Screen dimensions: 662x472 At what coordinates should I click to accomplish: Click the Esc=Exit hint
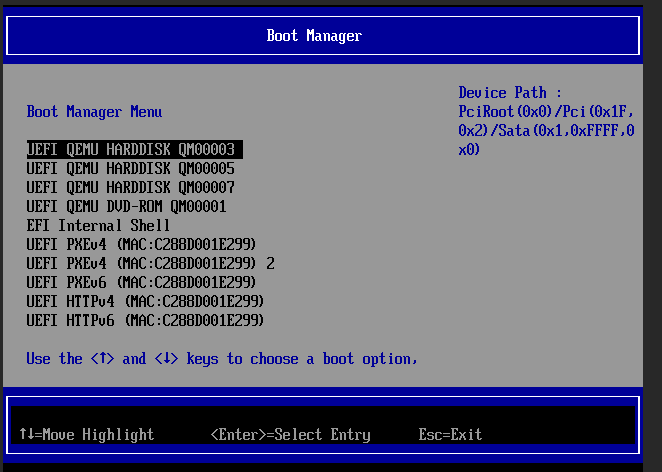(450, 434)
